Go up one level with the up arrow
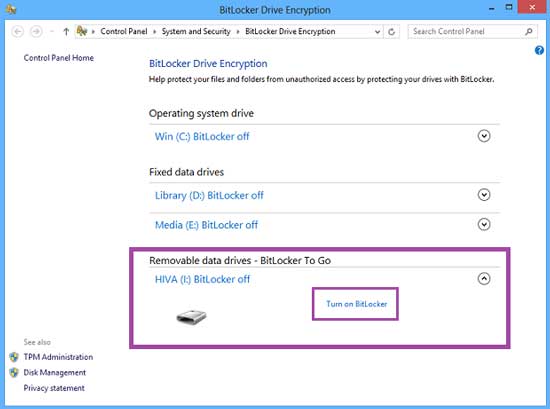The width and height of the screenshot is (550, 409). 66,32
